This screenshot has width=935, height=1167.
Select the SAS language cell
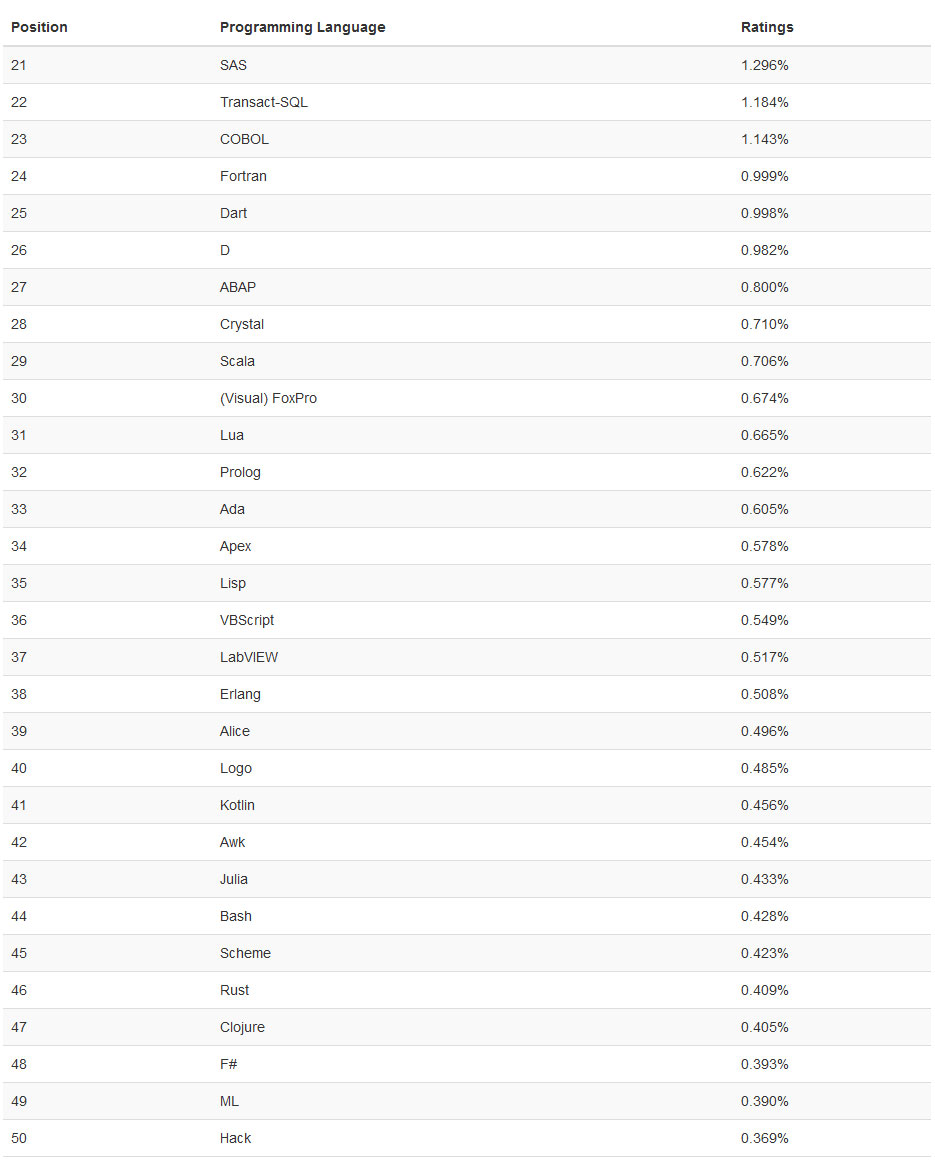(x=233, y=65)
